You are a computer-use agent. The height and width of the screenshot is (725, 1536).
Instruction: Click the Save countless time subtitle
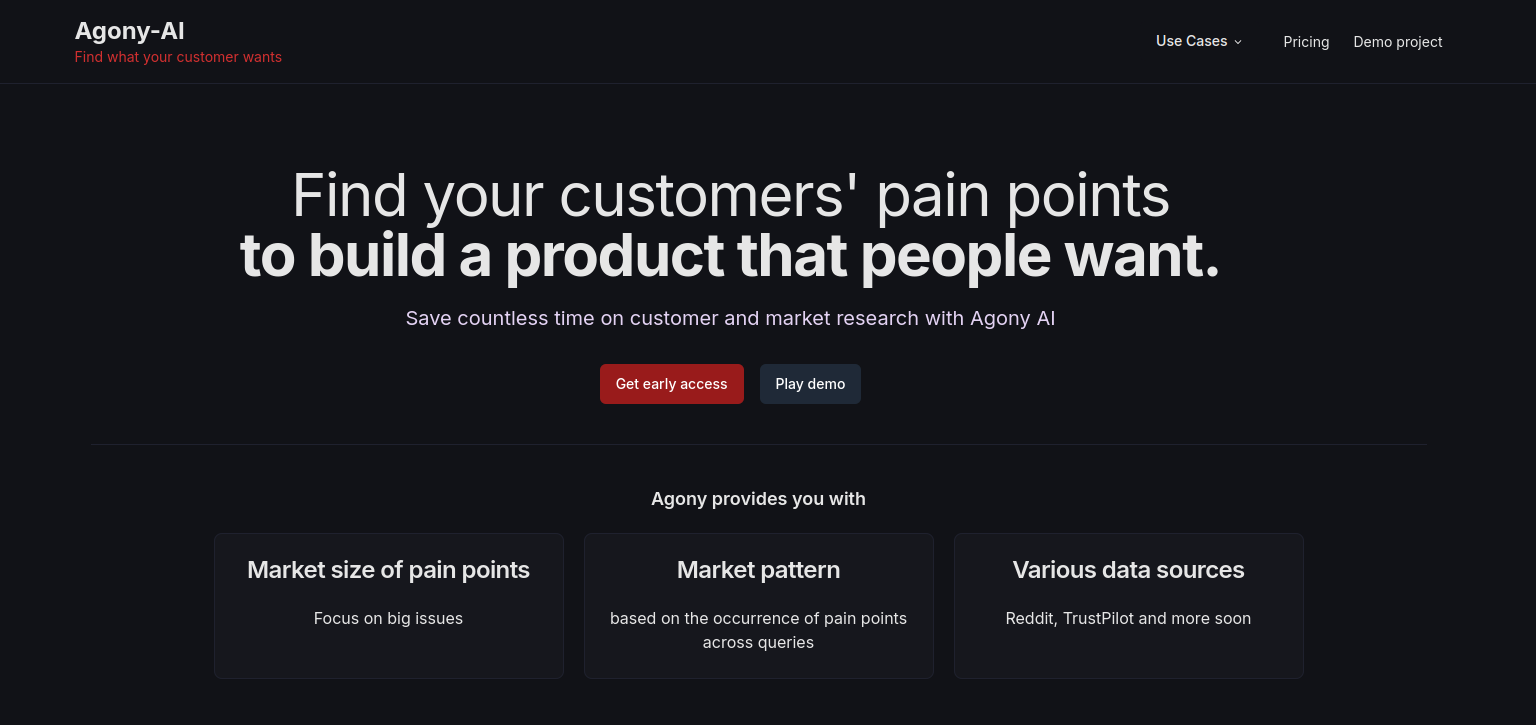730,318
